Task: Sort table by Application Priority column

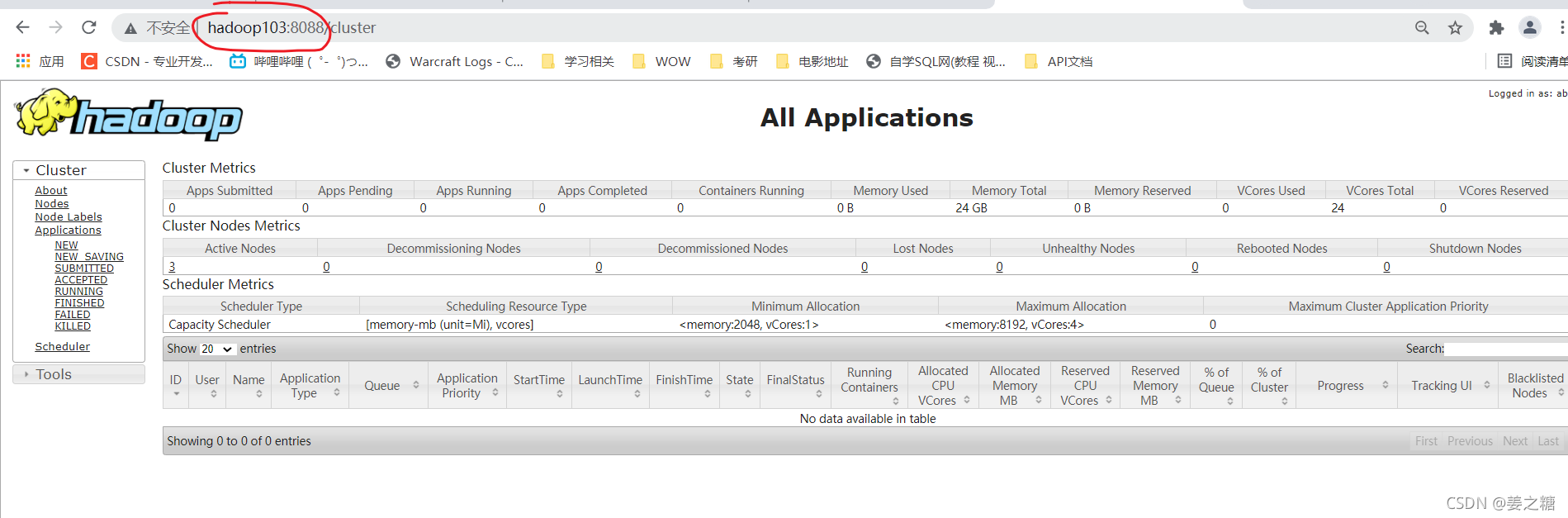Action: pyautogui.click(x=468, y=385)
